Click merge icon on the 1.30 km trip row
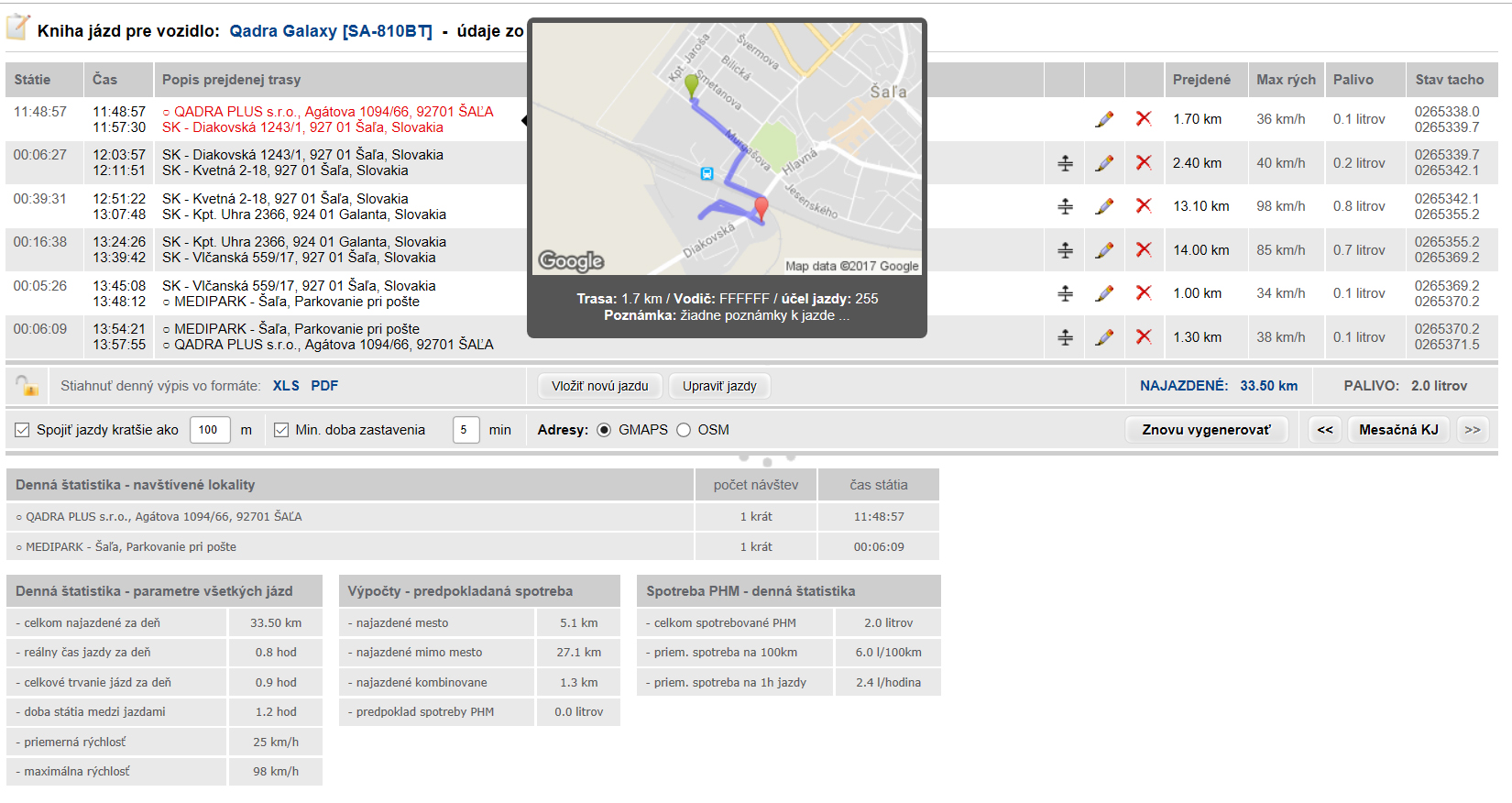The width and height of the screenshot is (1512, 803). click(x=1065, y=337)
